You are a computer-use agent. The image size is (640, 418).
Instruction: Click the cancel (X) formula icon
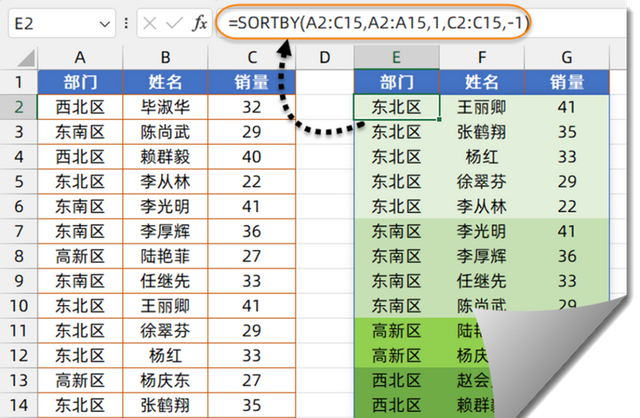coord(150,24)
